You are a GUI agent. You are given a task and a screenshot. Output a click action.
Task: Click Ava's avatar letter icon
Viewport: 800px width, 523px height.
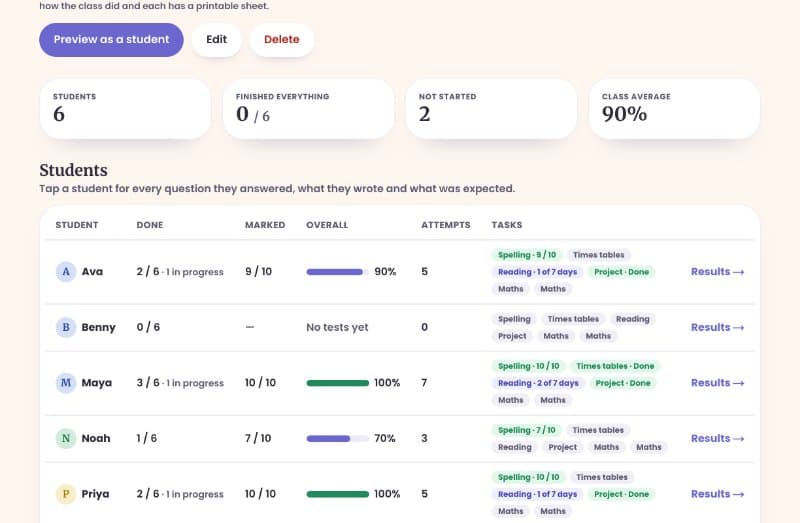point(66,271)
